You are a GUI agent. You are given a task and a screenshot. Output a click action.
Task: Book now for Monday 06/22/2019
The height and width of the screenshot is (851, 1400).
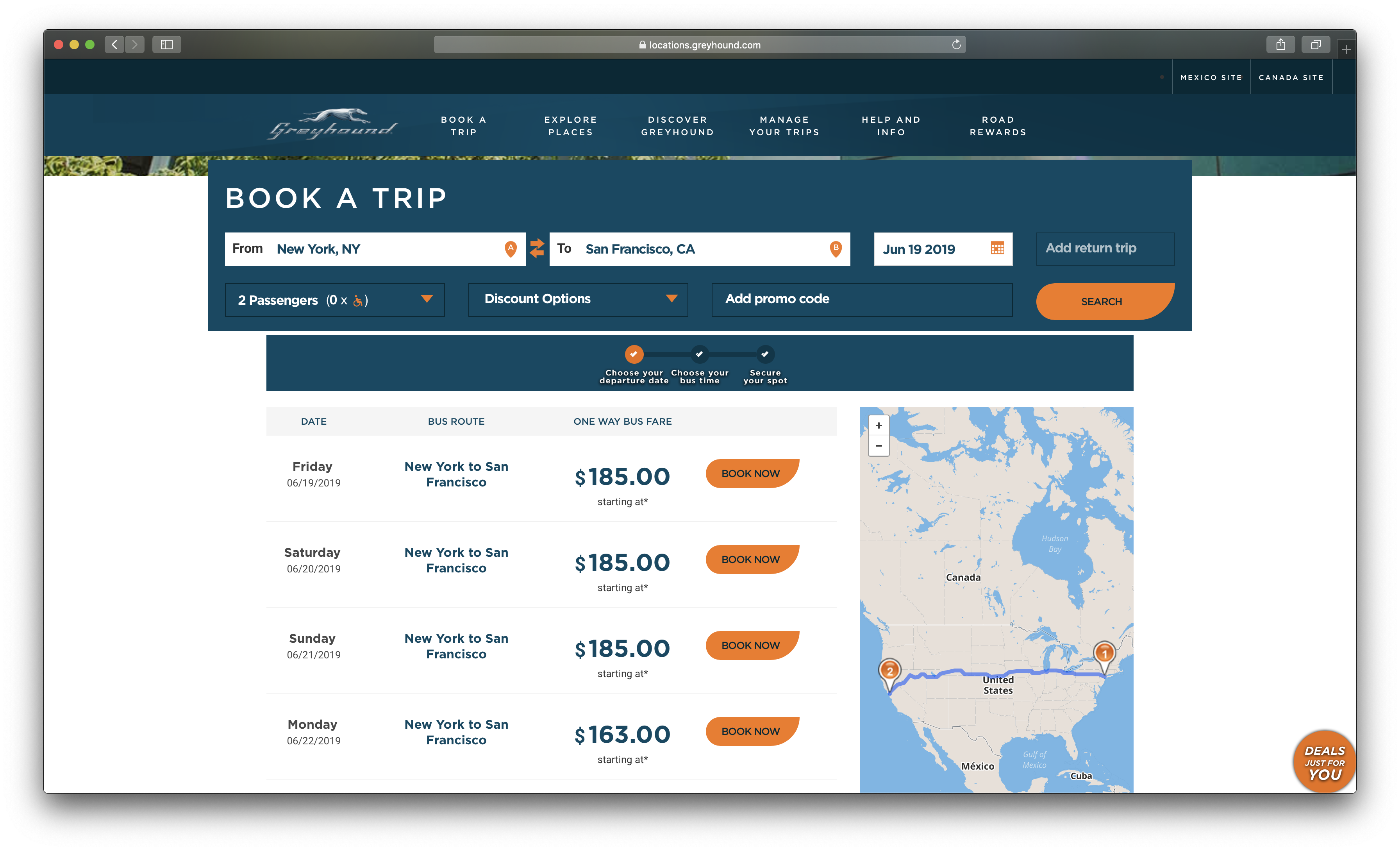click(x=752, y=731)
